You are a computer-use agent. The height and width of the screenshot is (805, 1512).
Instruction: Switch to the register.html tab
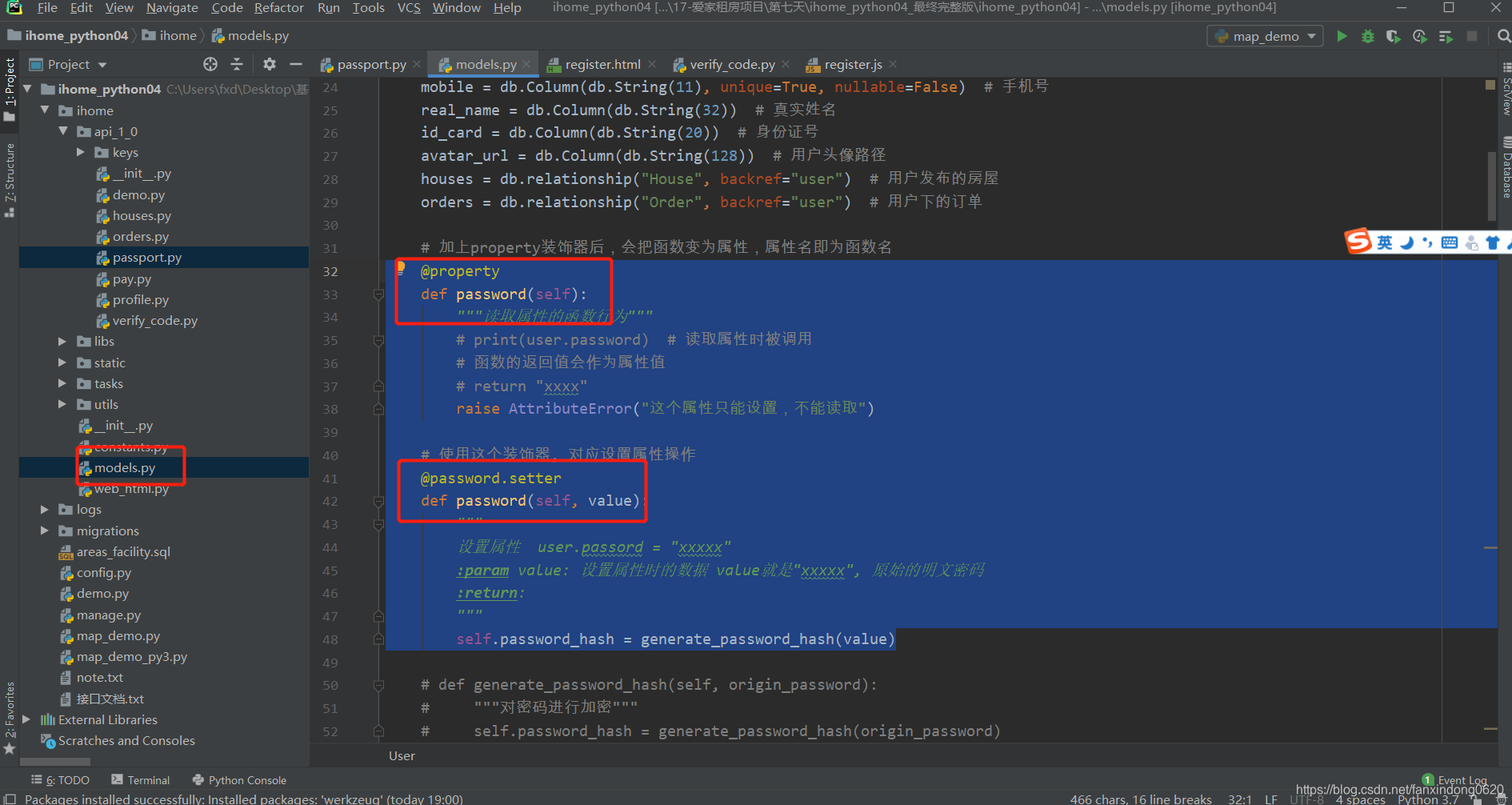click(x=602, y=64)
